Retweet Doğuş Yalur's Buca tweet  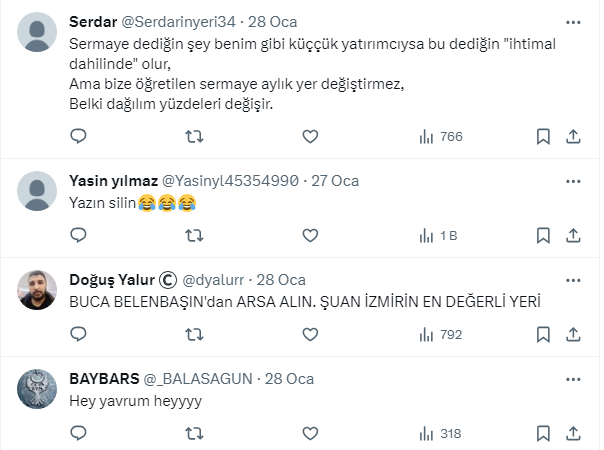(196, 334)
